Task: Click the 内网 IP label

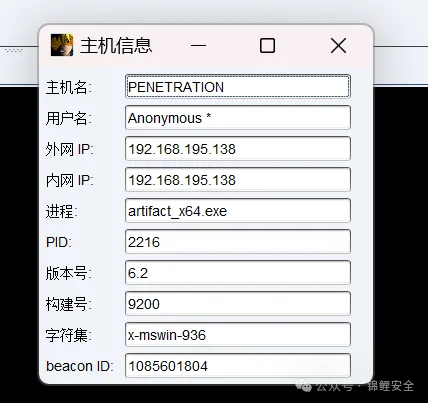Action: [x=70, y=180]
